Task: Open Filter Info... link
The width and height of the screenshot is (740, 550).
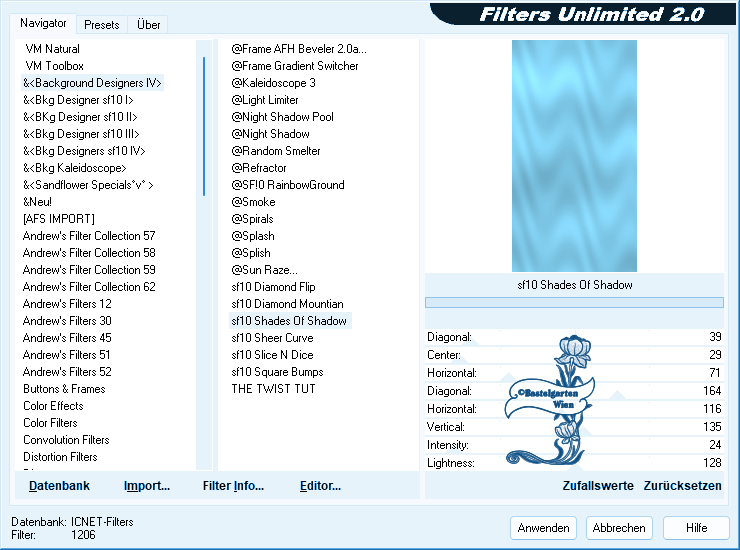Action: [x=233, y=486]
